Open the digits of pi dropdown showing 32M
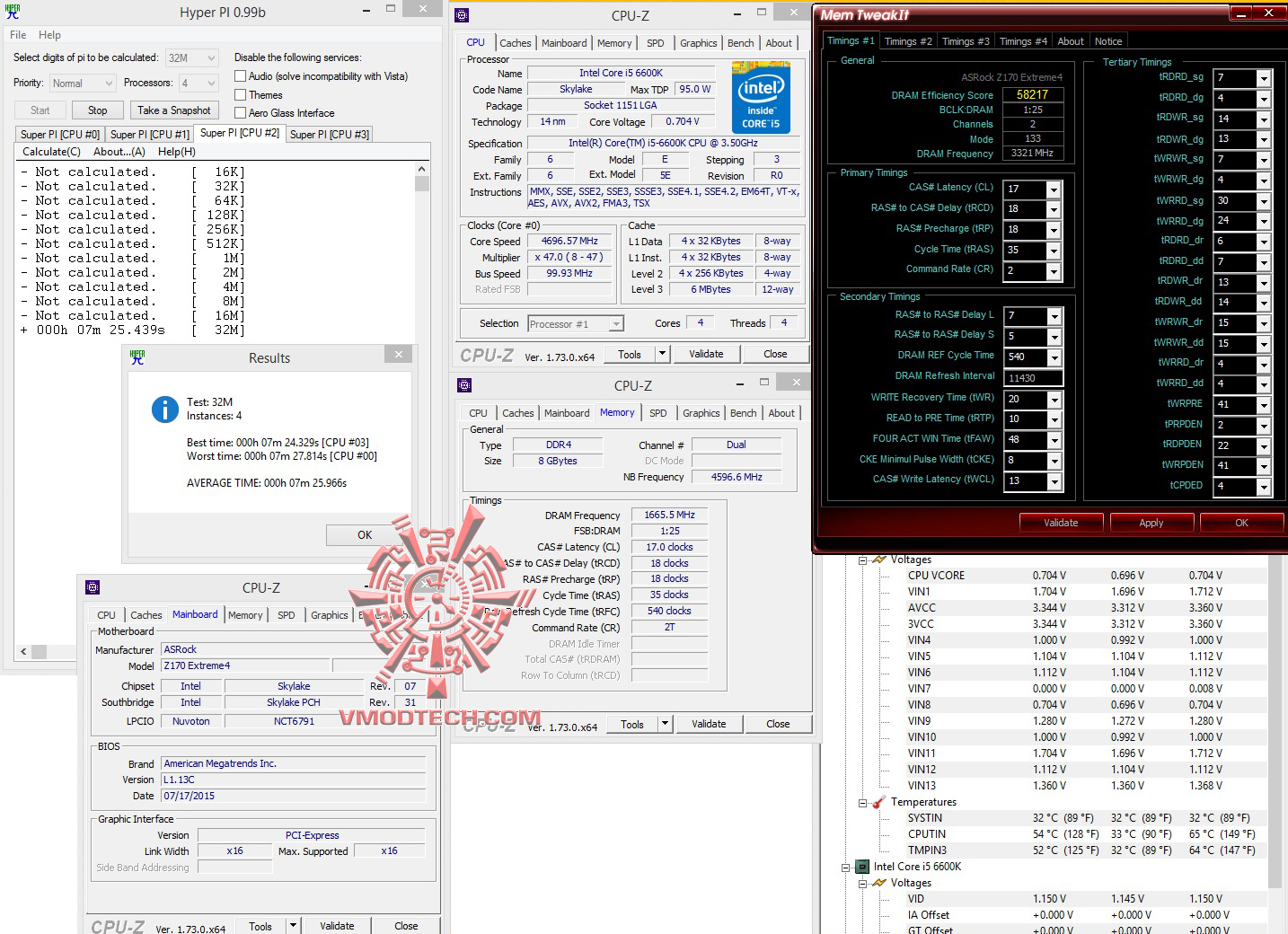This screenshot has height=934, width=1288. (192, 57)
